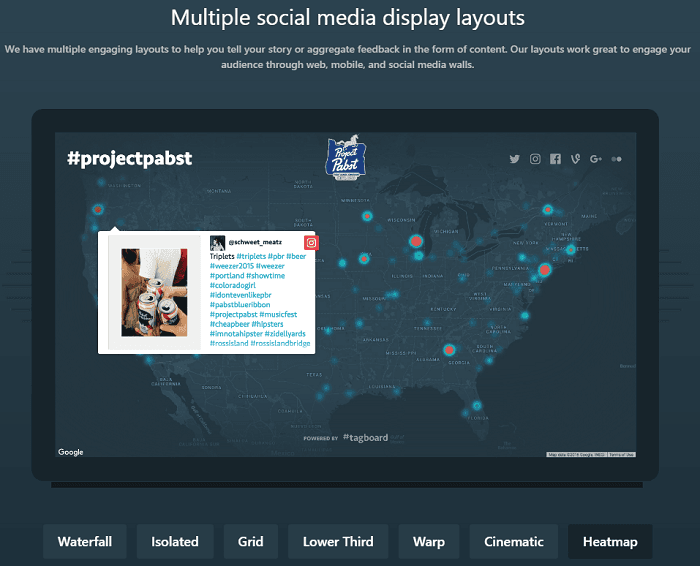The height and width of the screenshot is (566, 700).
Task: Open the schweet_meatz profile avatar
Action: 217,242
